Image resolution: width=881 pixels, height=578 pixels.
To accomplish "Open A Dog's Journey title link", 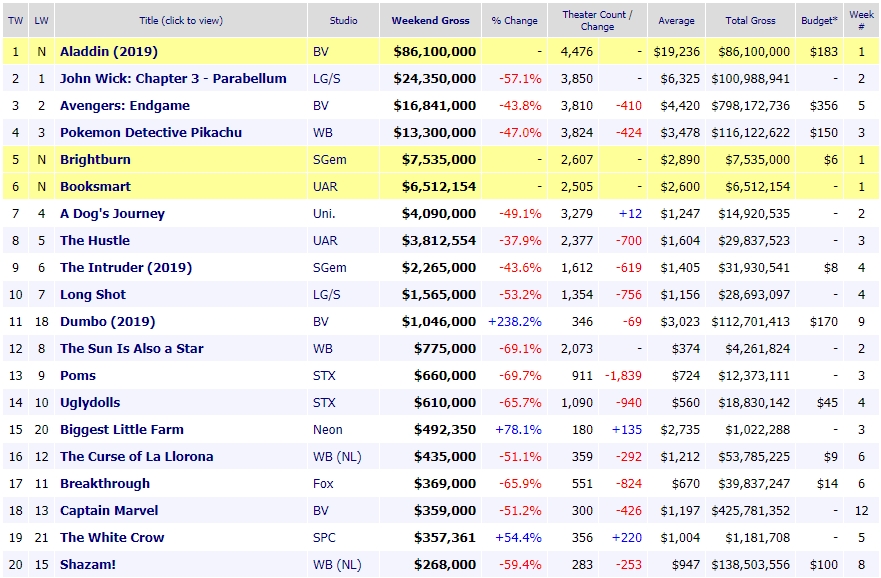I will coord(112,213).
